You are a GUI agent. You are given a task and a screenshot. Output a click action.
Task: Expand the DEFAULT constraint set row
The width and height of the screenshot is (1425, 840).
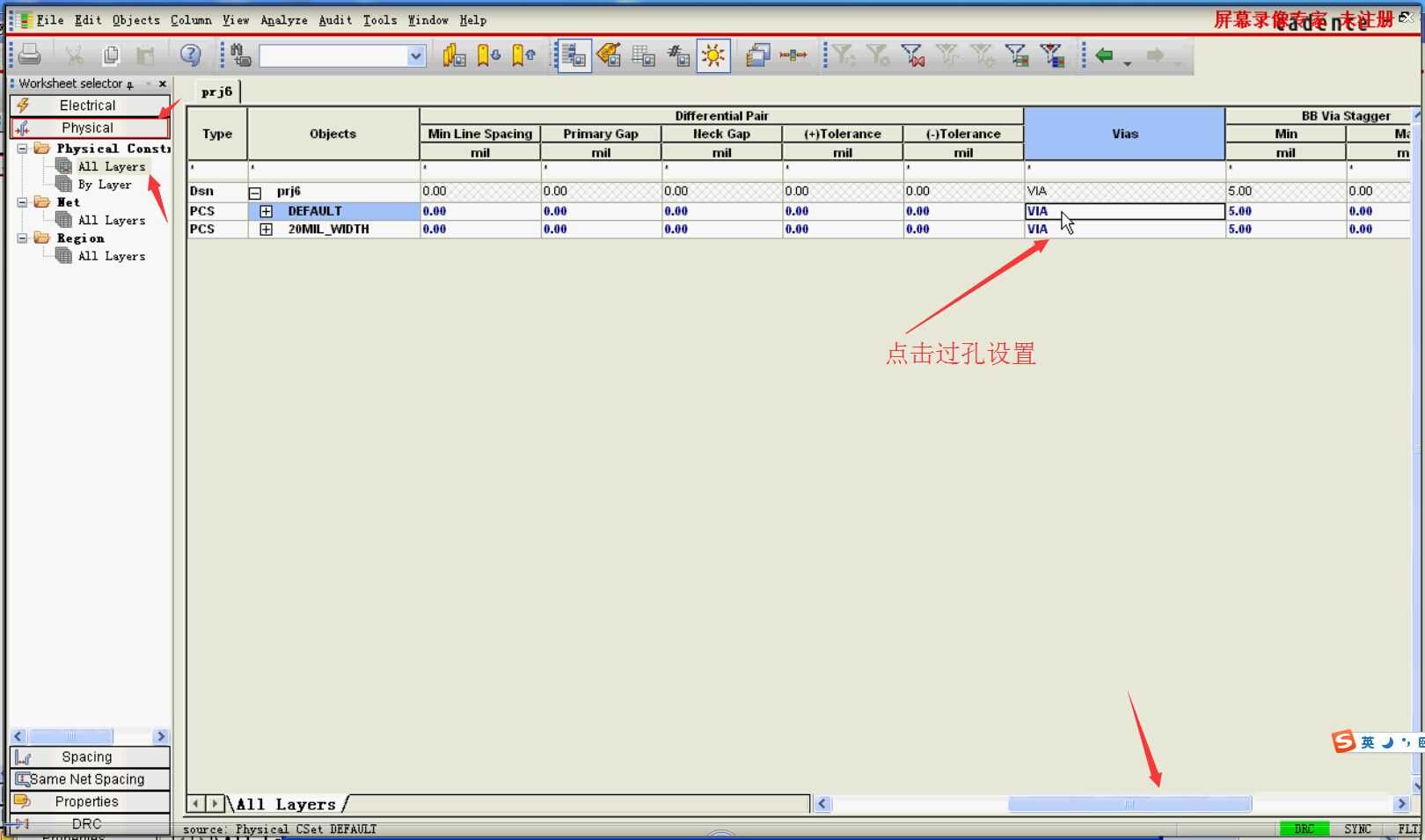[x=266, y=211]
